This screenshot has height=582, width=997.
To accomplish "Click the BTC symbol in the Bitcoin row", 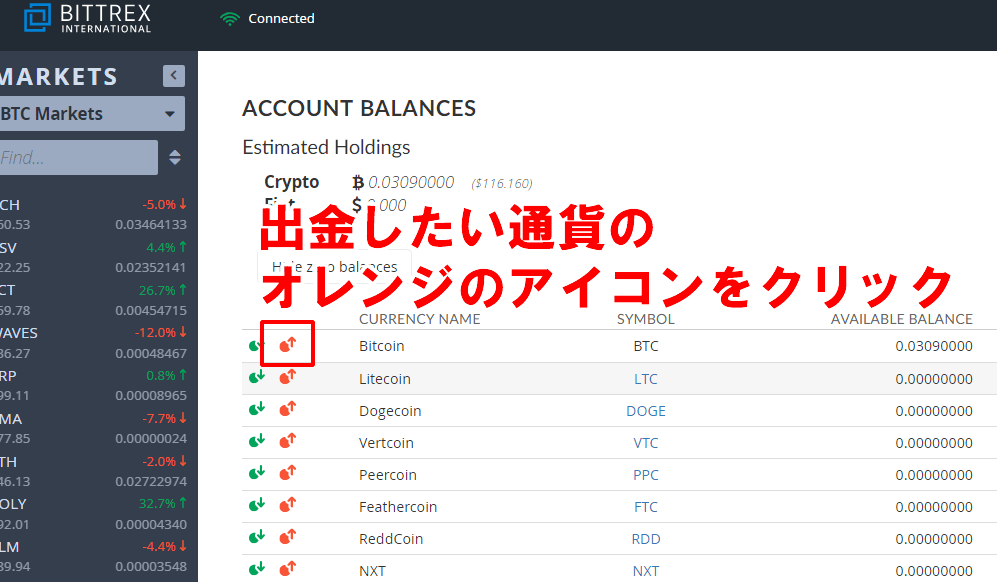I will tap(646, 346).
